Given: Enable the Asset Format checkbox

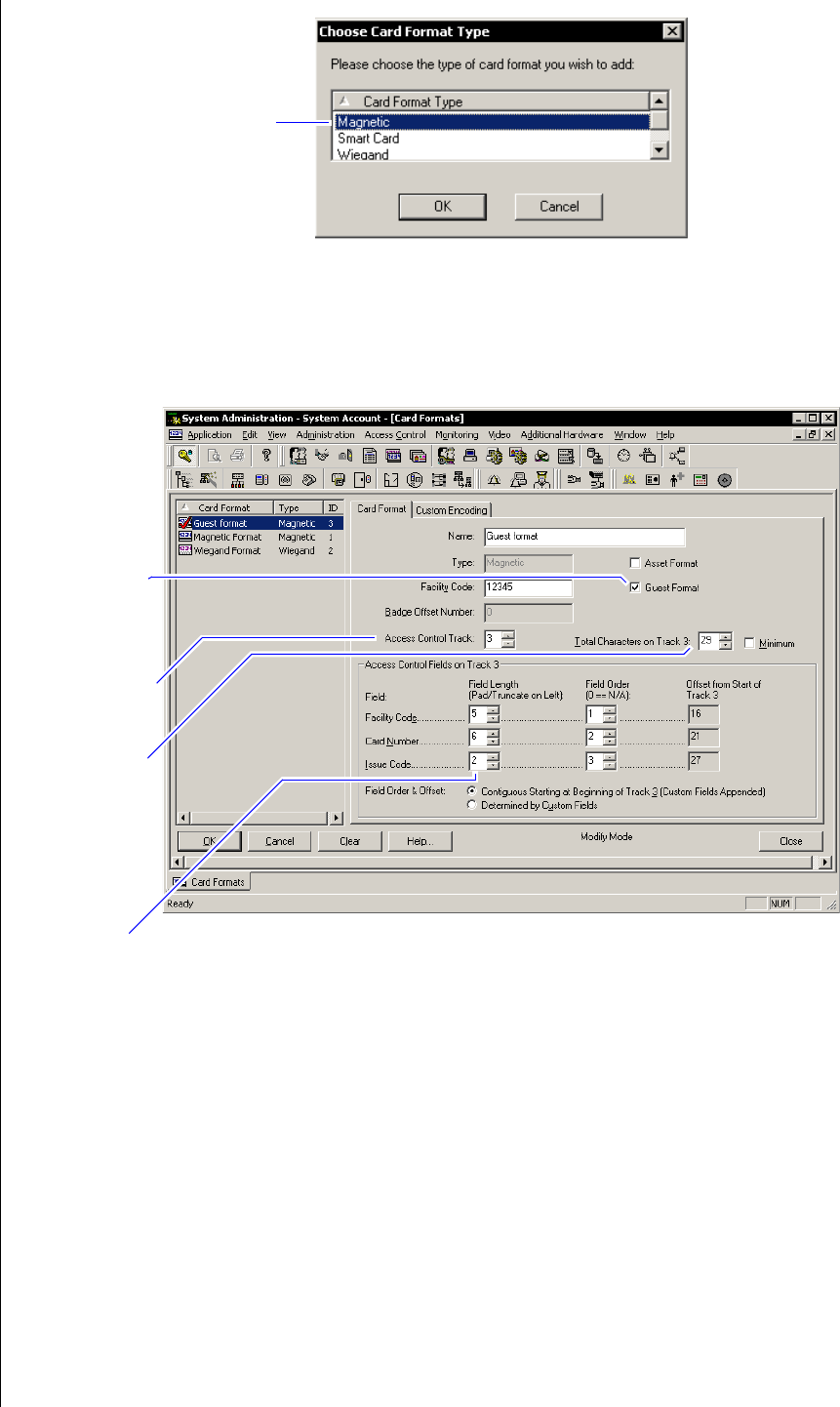Looking at the screenshot, I should tap(635, 563).
